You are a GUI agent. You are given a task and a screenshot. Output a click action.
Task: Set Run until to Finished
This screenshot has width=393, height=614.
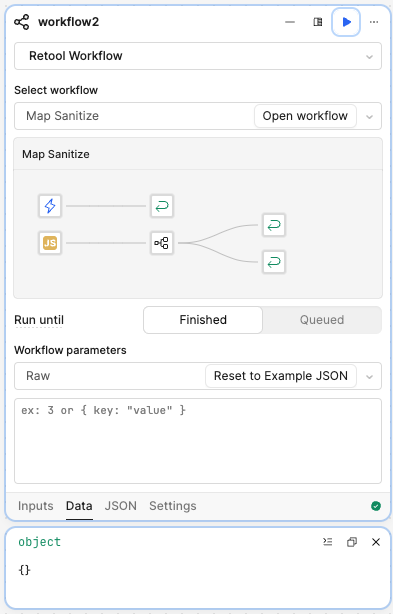click(203, 320)
